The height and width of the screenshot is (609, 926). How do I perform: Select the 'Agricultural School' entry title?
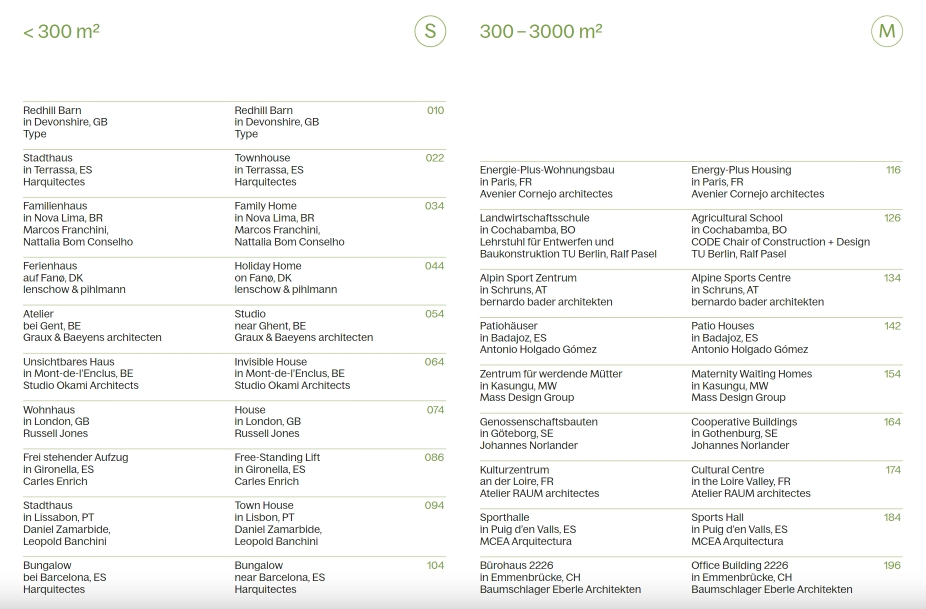point(736,218)
